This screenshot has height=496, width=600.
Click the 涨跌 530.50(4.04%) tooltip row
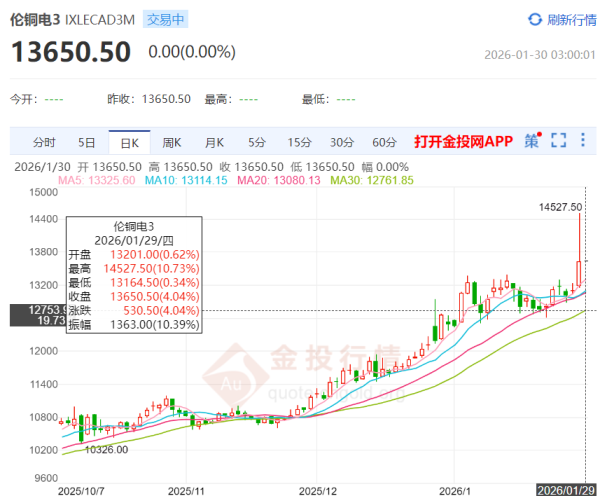pos(134,310)
